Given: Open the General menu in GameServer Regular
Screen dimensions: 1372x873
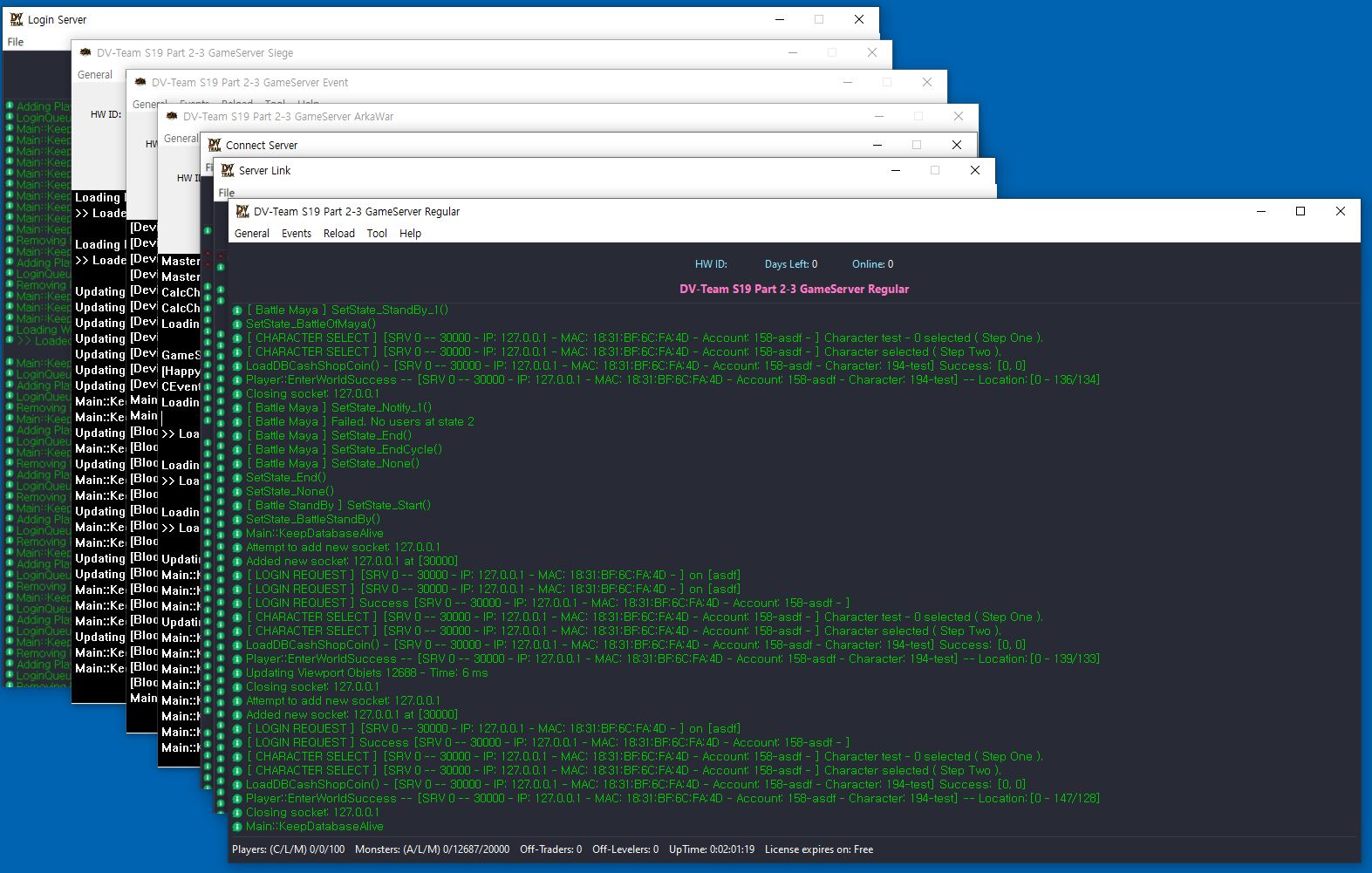Looking at the screenshot, I should [251, 234].
